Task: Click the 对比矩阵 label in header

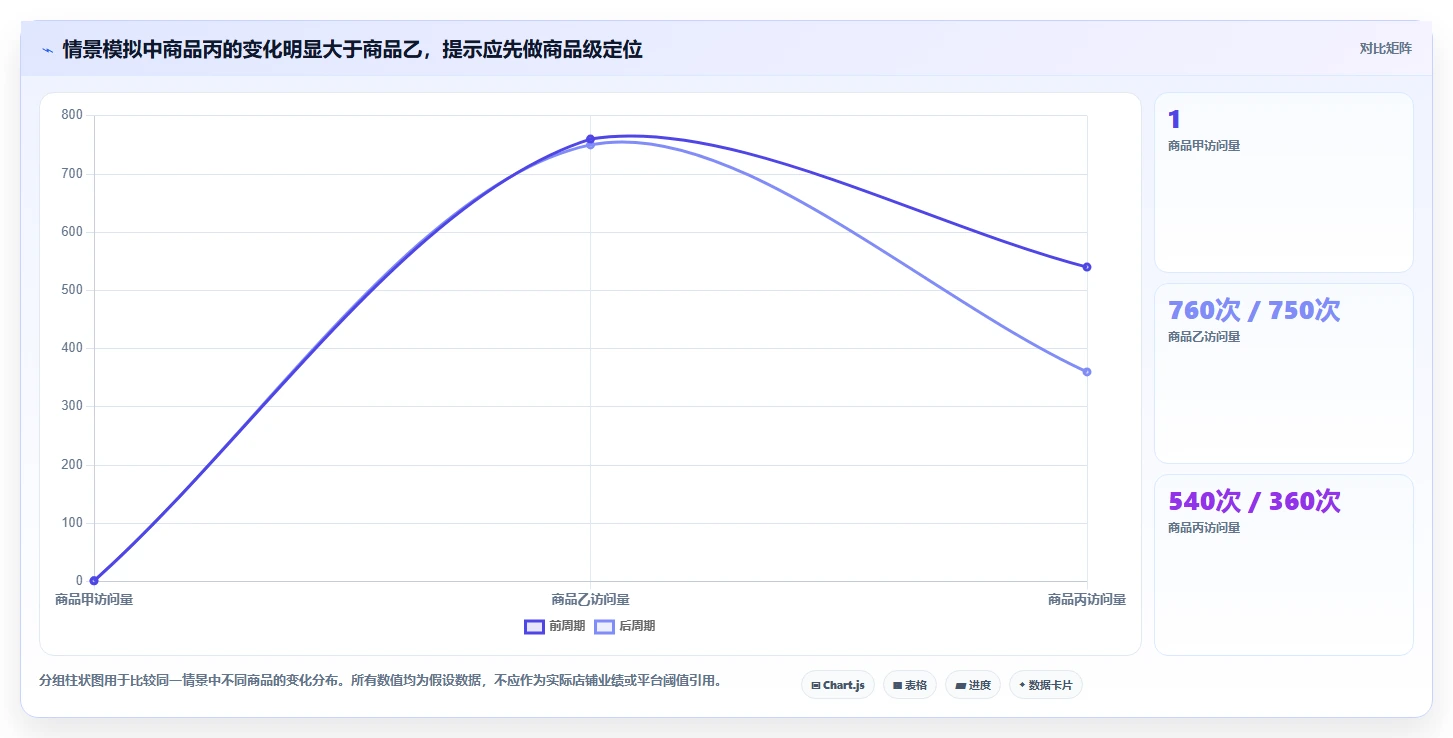Action: click(x=1386, y=48)
